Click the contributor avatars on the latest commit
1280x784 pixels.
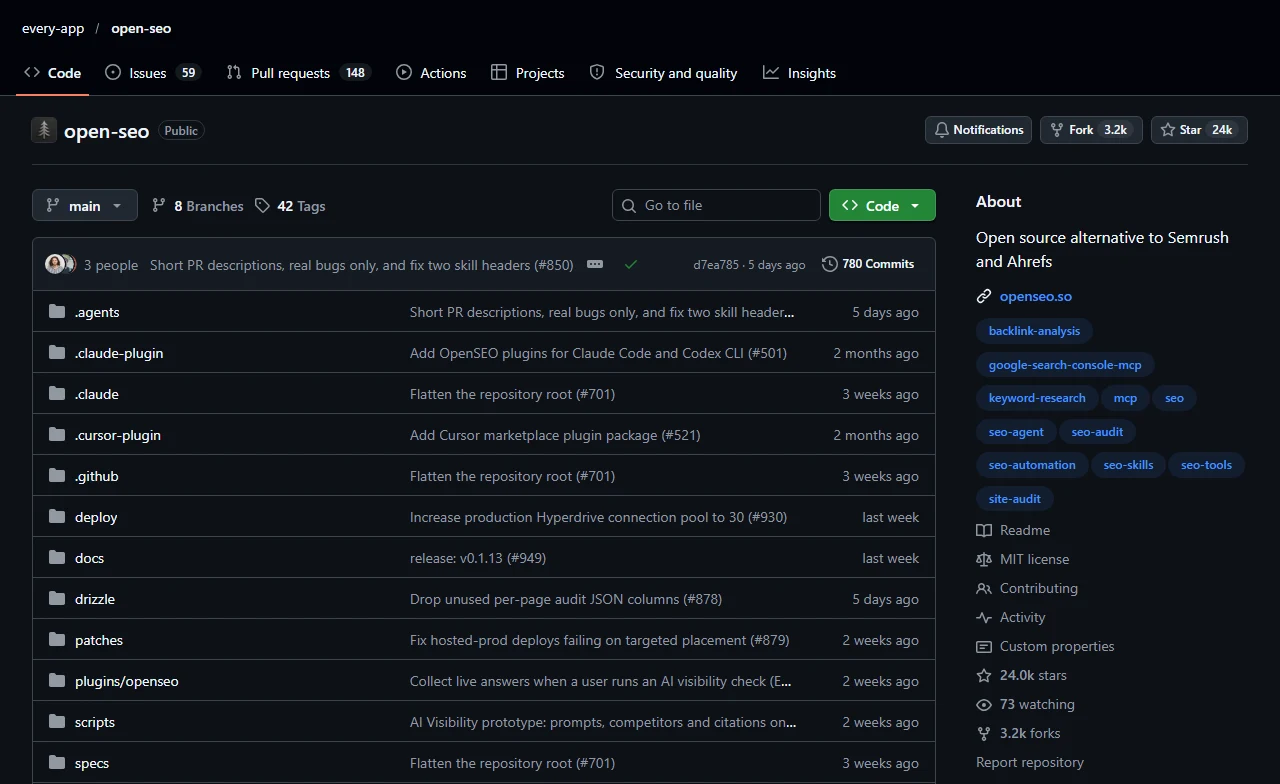pyautogui.click(x=60, y=264)
